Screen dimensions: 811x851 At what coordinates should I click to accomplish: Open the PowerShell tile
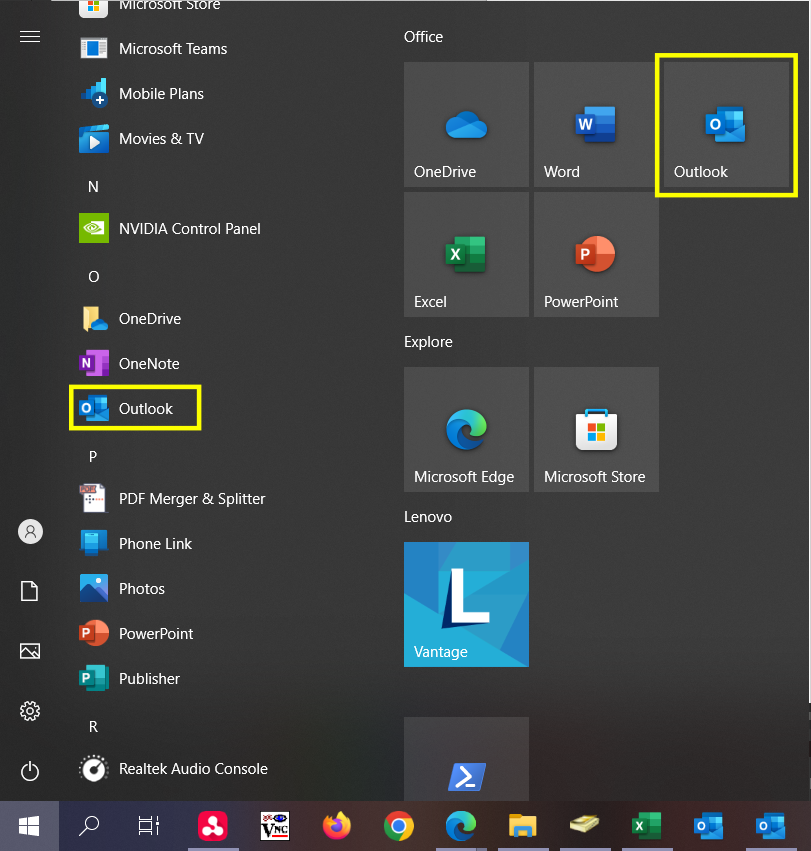[x=466, y=759]
